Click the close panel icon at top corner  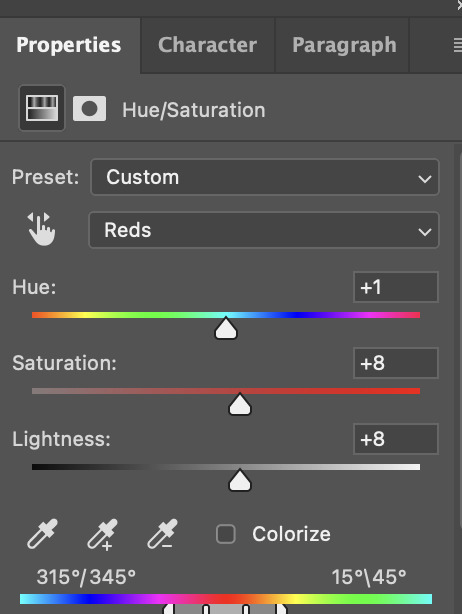tap(459, 5)
